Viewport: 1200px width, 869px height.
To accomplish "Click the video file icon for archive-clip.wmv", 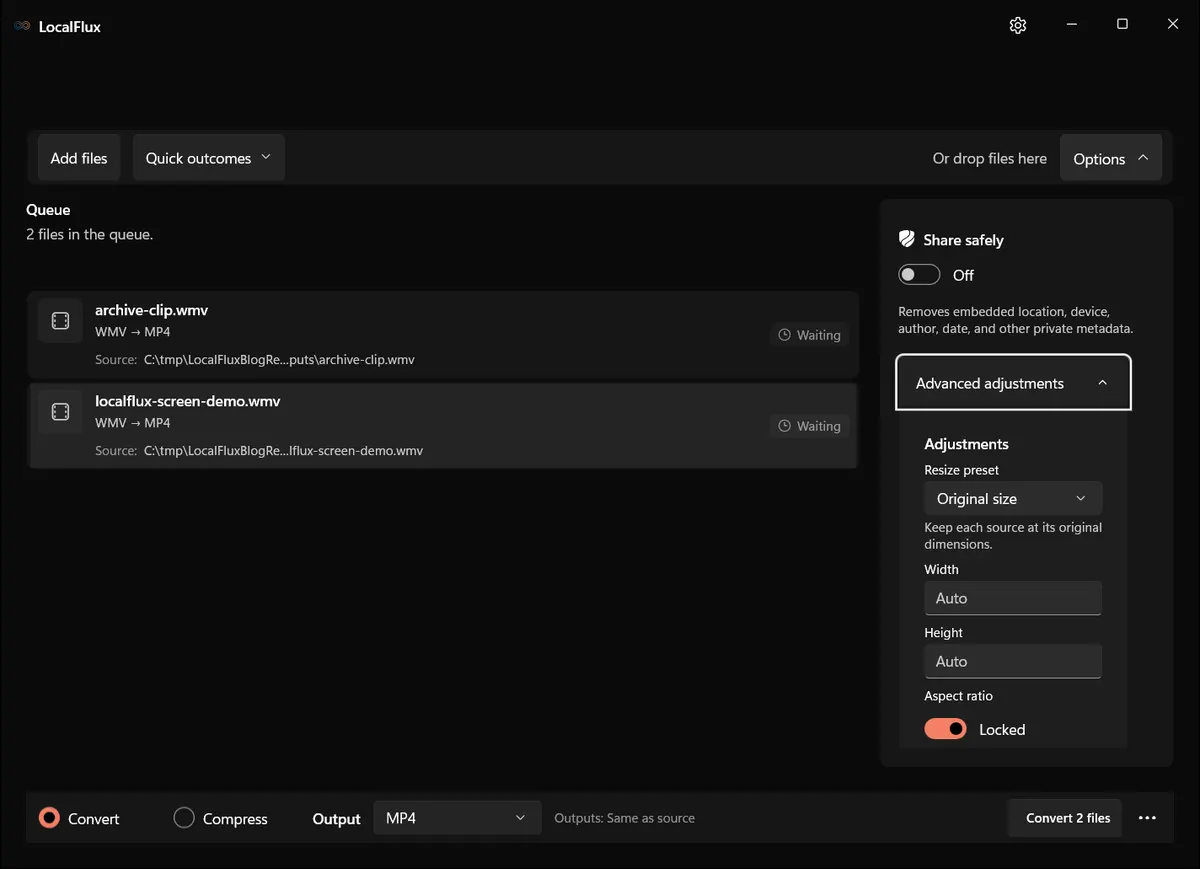I will pos(60,321).
